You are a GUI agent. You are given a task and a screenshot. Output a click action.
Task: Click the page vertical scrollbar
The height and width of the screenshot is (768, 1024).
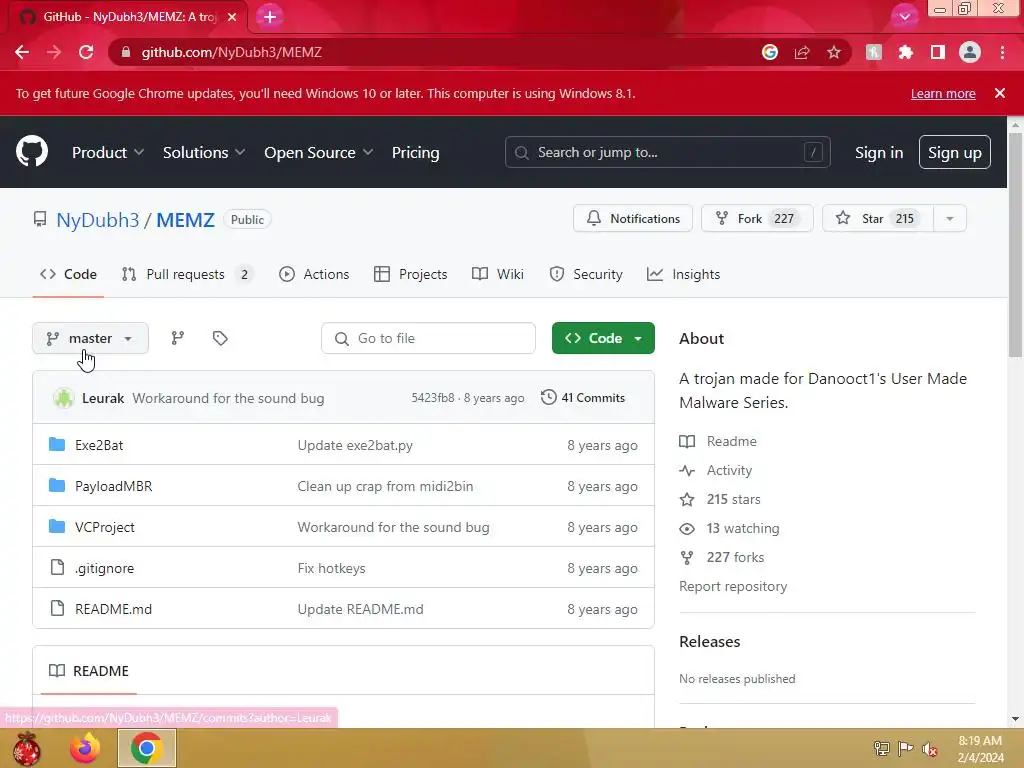click(1016, 245)
